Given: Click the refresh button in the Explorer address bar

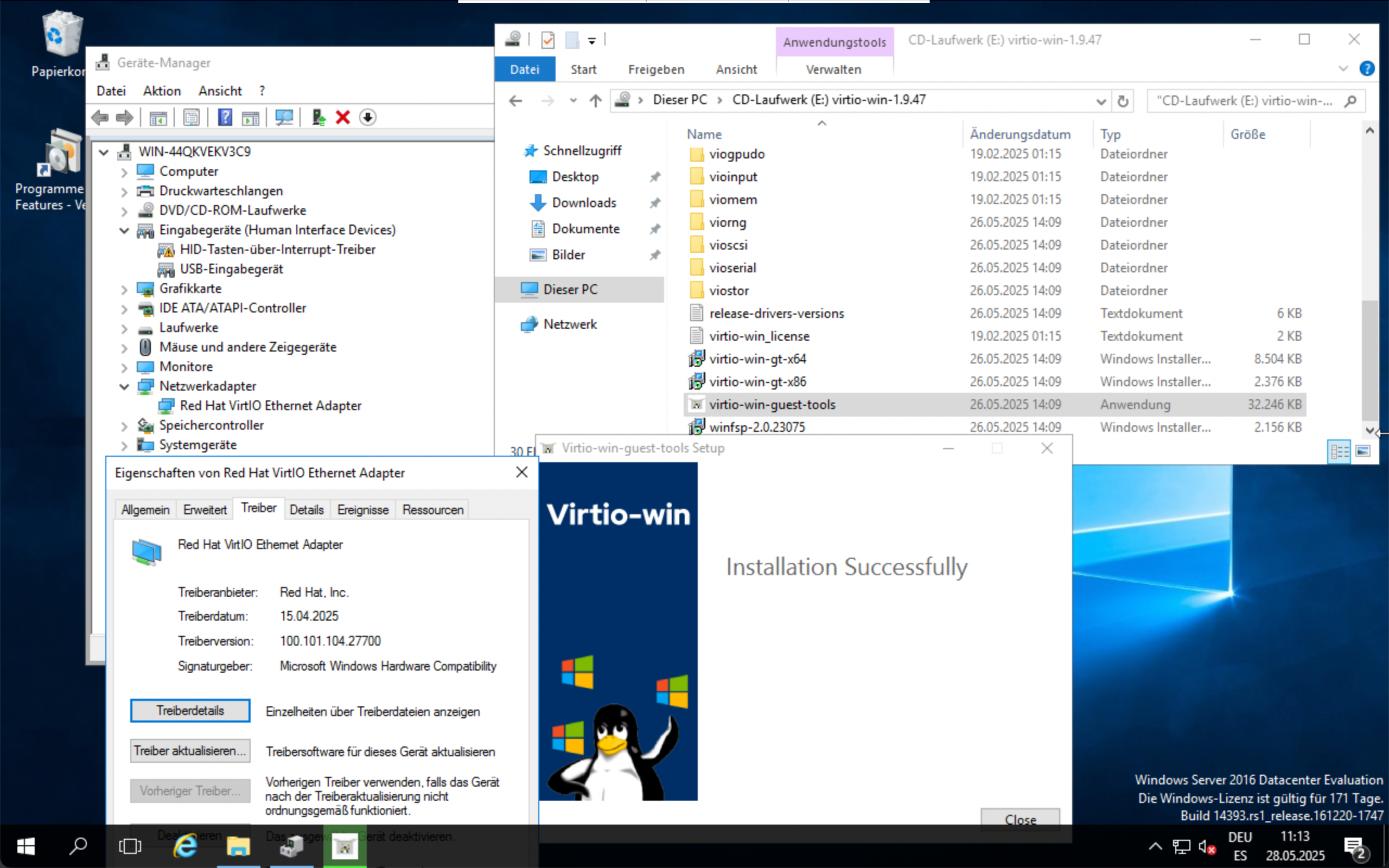Looking at the screenshot, I should click(1123, 101).
